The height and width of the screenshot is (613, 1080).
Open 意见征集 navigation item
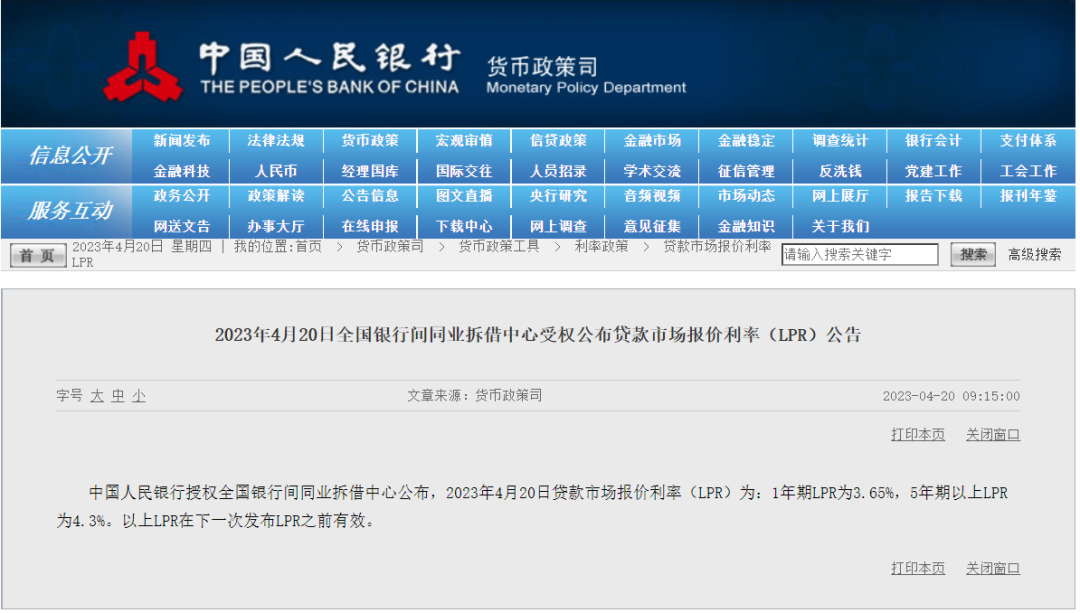tap(652, 226)
